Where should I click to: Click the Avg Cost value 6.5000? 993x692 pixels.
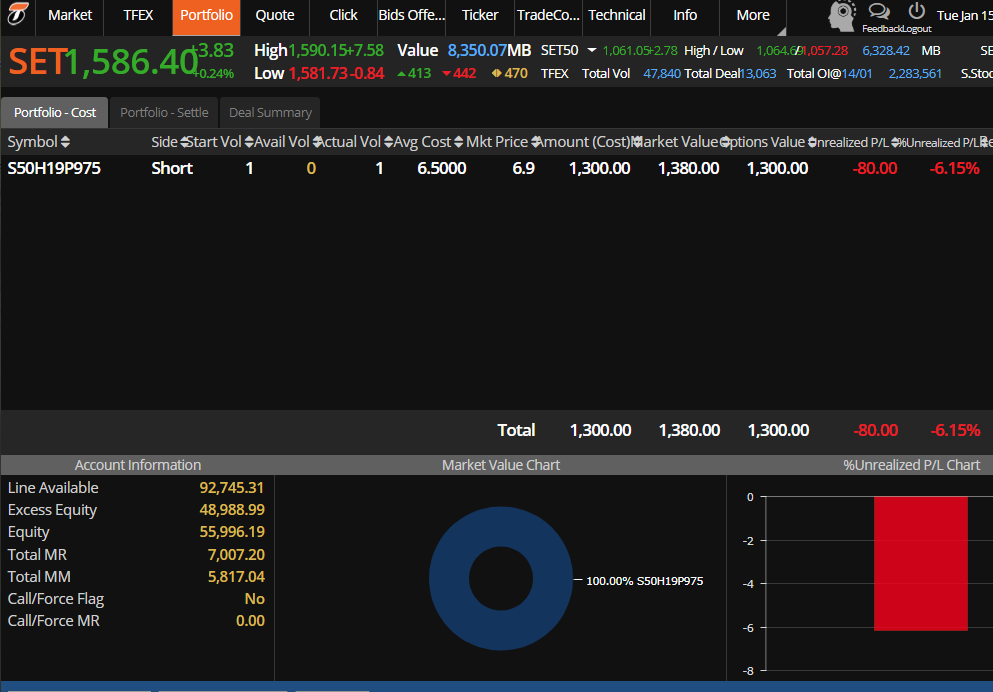(442, 168)
